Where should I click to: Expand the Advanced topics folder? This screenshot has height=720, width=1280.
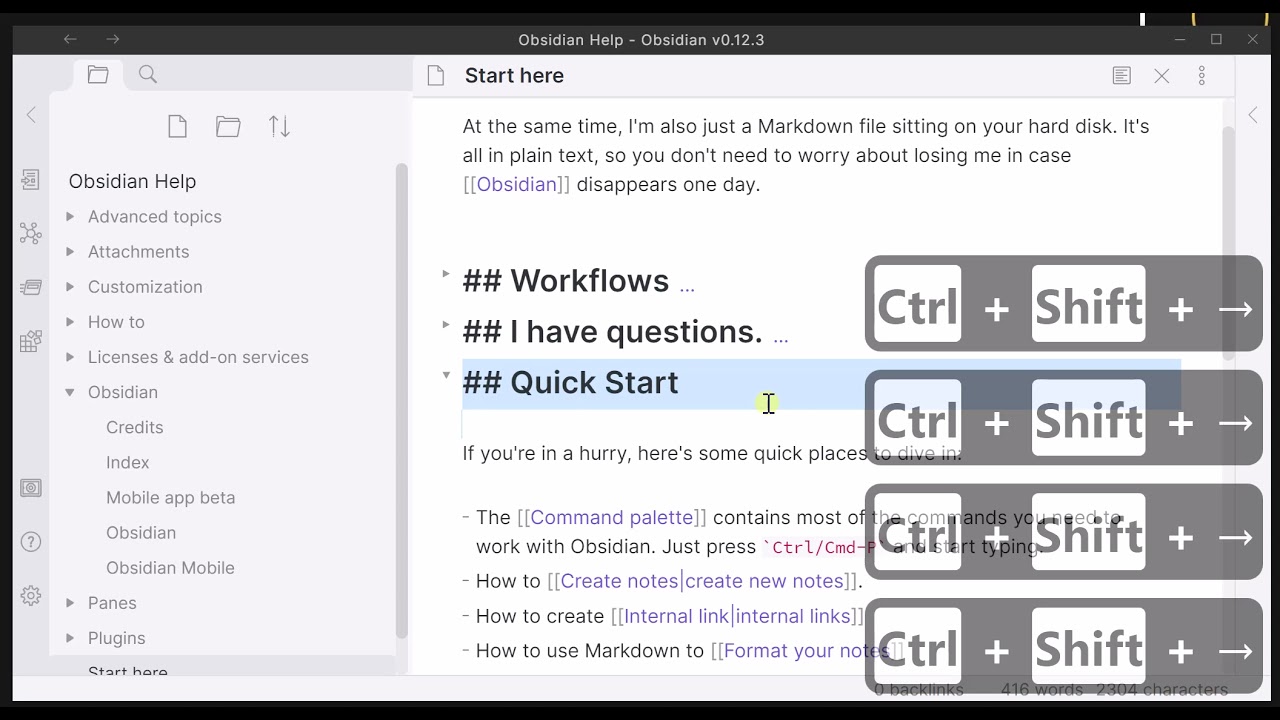point(70,217)
